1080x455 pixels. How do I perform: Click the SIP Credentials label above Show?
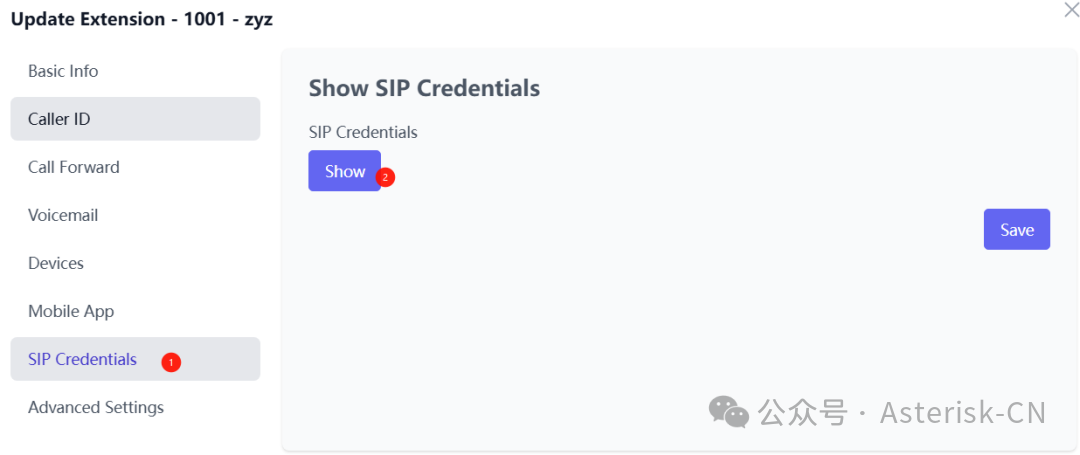(x=363, y=132)
